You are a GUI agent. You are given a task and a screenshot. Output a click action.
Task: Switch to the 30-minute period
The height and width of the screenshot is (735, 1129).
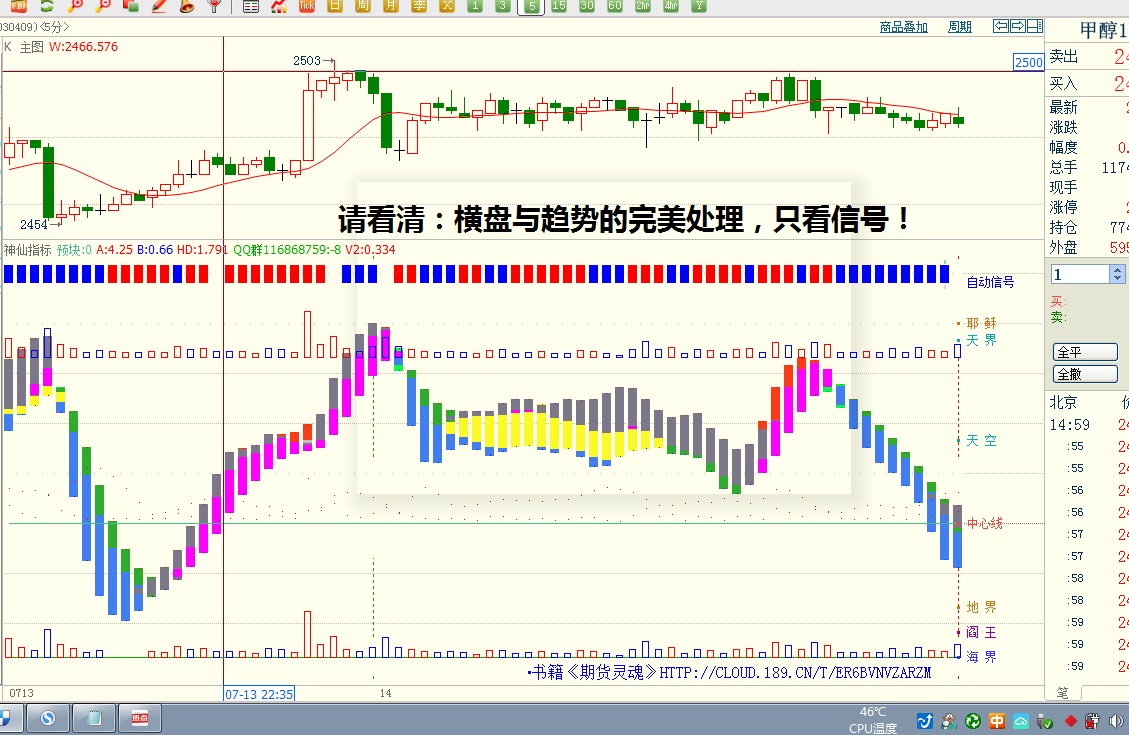[x=587, y=6]
